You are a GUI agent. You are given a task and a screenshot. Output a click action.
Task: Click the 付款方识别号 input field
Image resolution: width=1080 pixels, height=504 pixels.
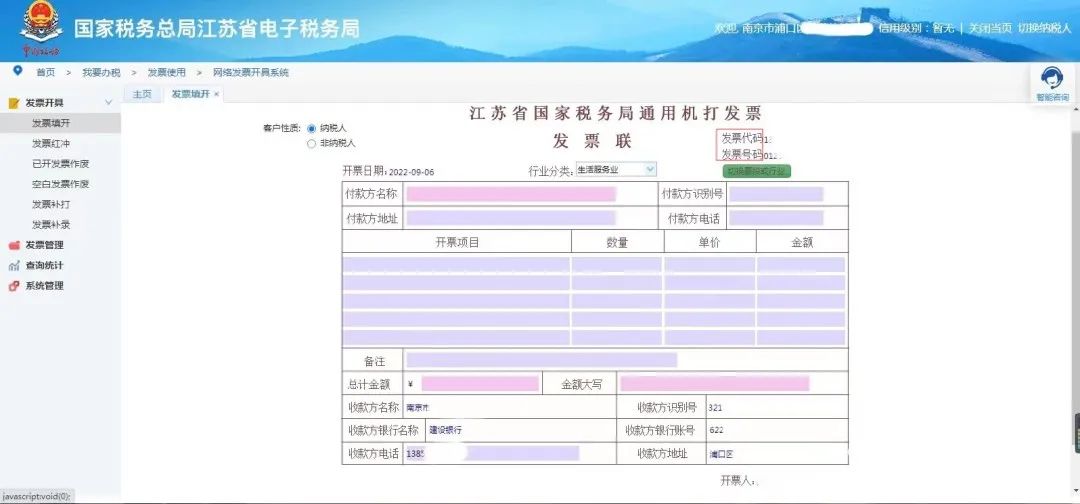click(776, 194)
